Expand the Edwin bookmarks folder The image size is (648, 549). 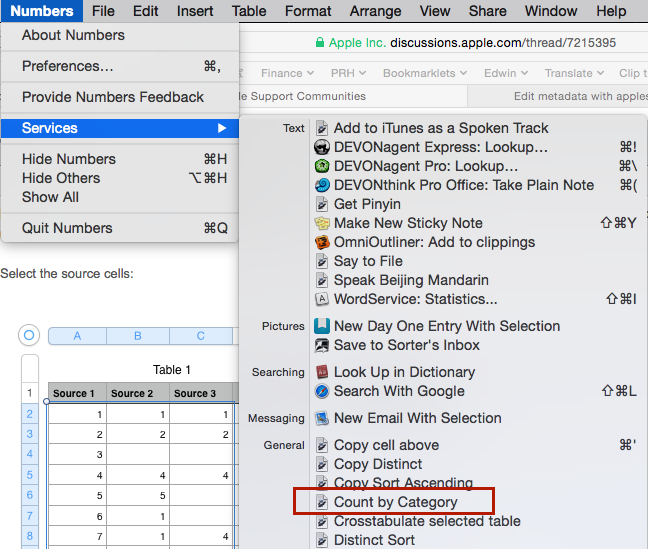(506, 73)
